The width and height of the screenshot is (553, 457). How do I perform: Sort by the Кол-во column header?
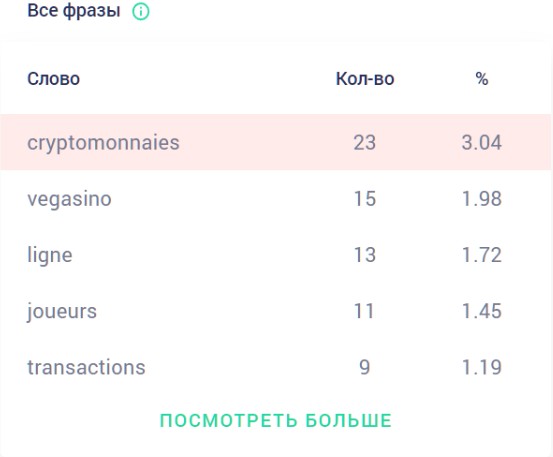[x=365, y=79]
